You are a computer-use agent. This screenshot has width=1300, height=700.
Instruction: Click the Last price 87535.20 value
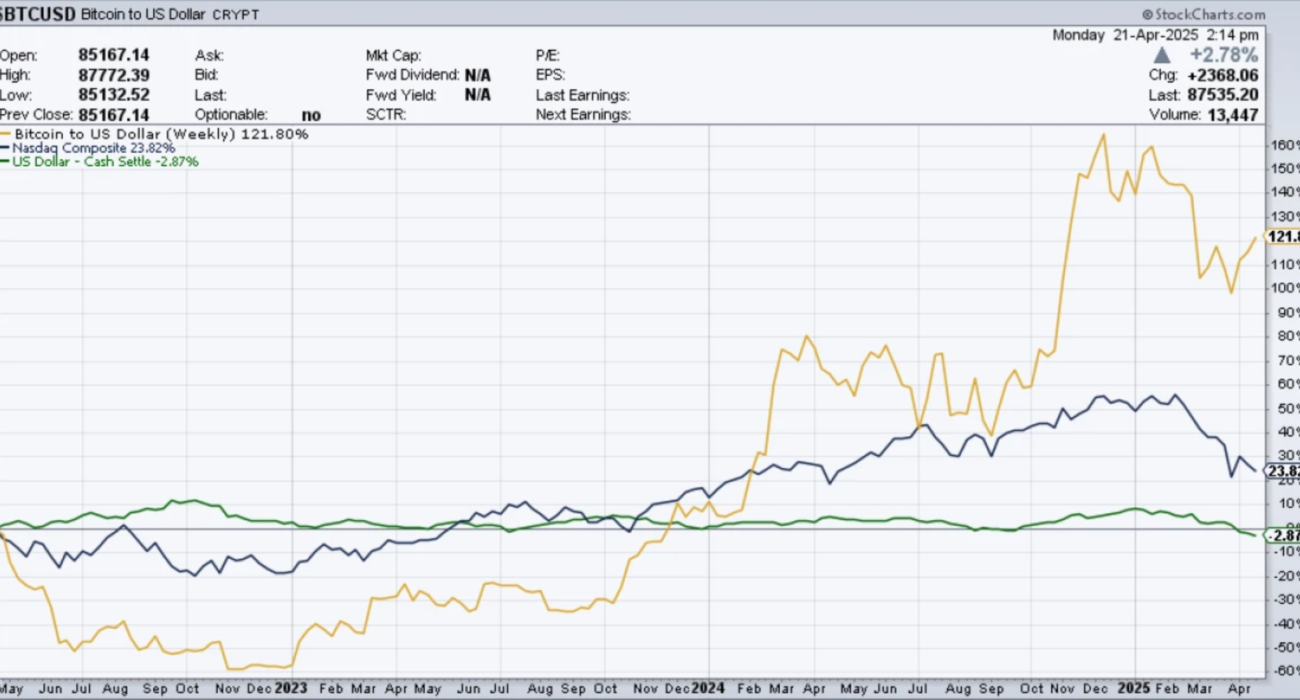pos(1222,95)
